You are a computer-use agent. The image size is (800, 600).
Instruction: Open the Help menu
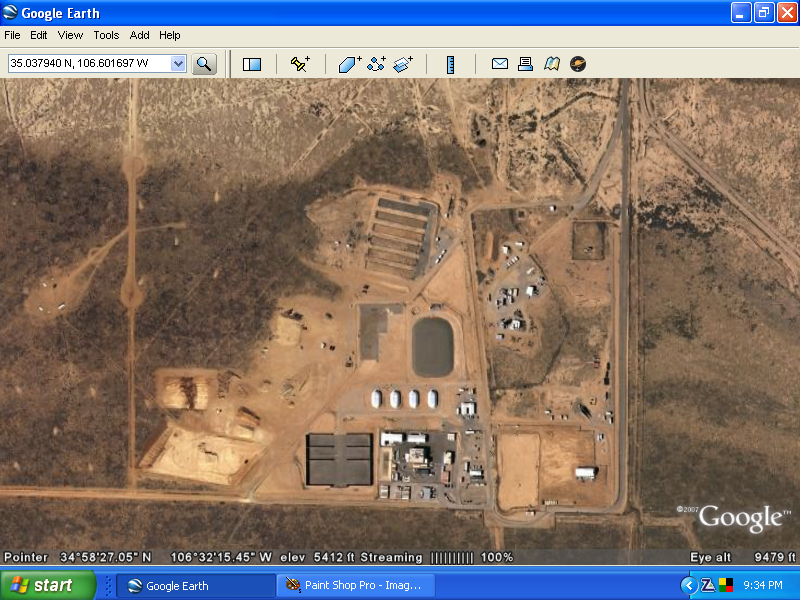point(170,35)
